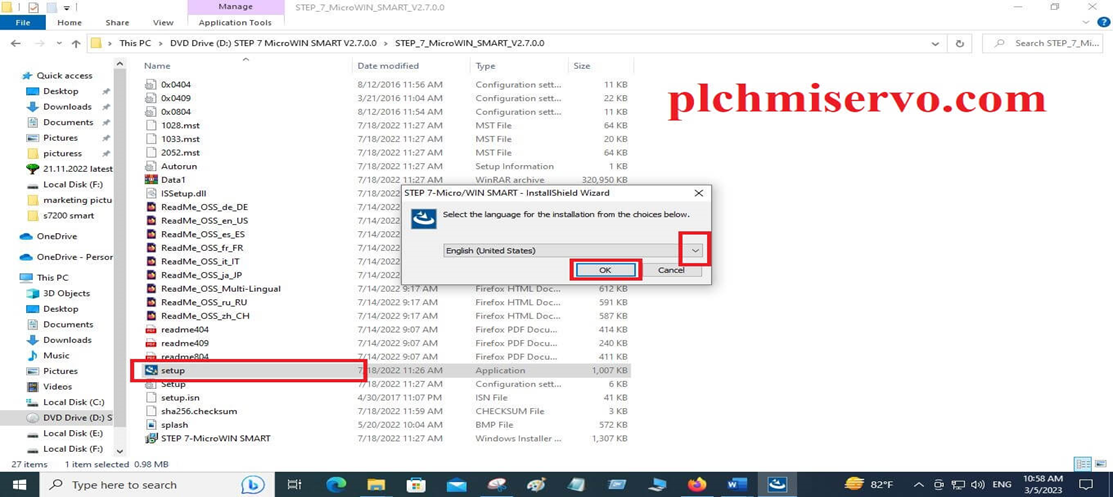This screenshot has width=1113, height=497.
Task: Open Downloads under Quick access
Action: pyautogui.click(x=67, y=106)
